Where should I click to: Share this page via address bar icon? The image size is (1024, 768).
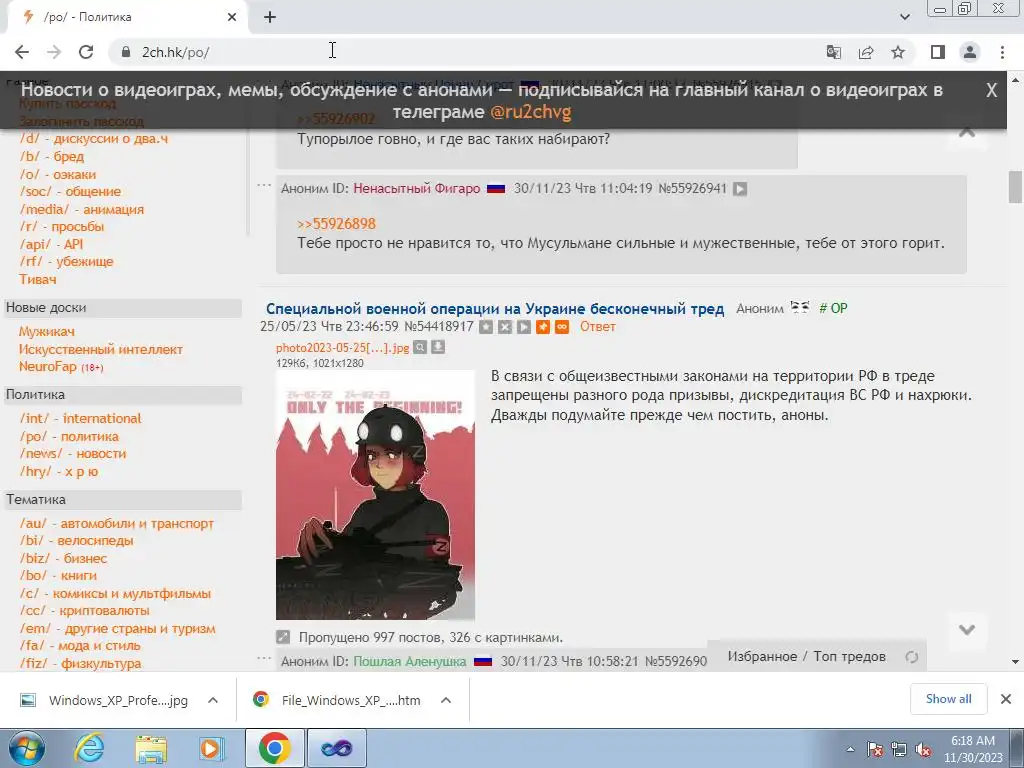866,52
